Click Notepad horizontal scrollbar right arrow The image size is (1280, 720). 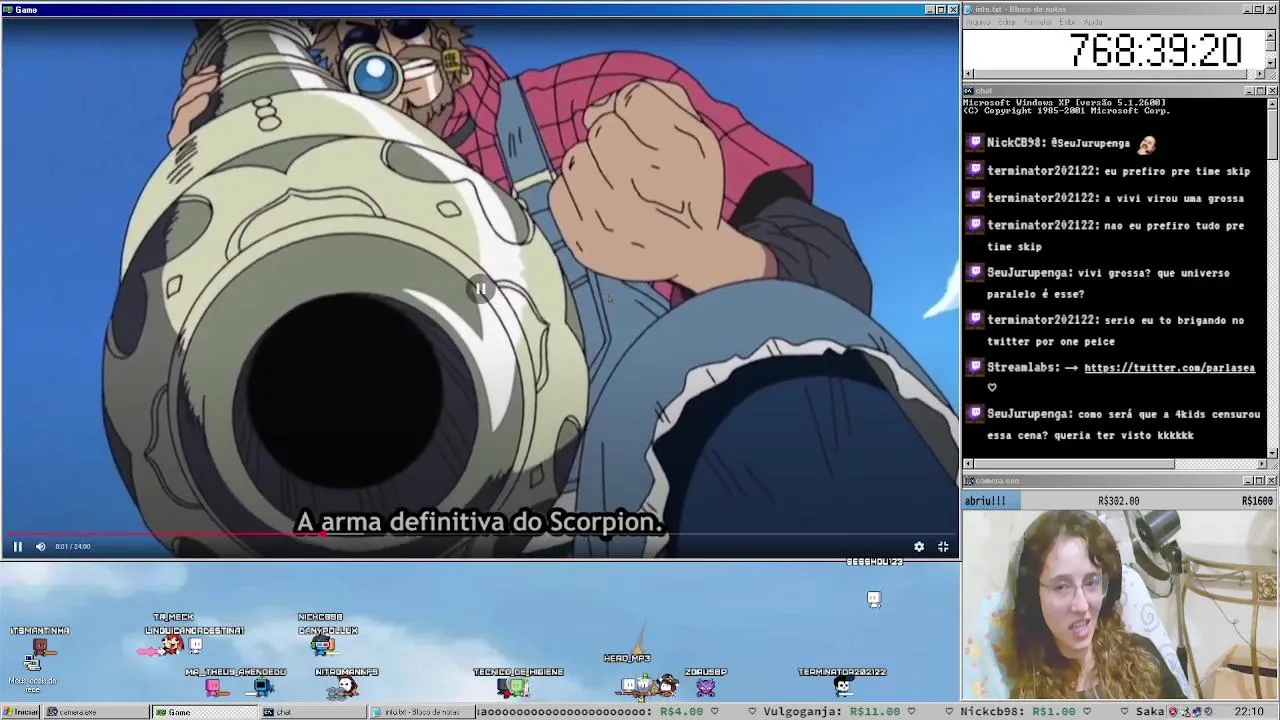click(1259, 74)
